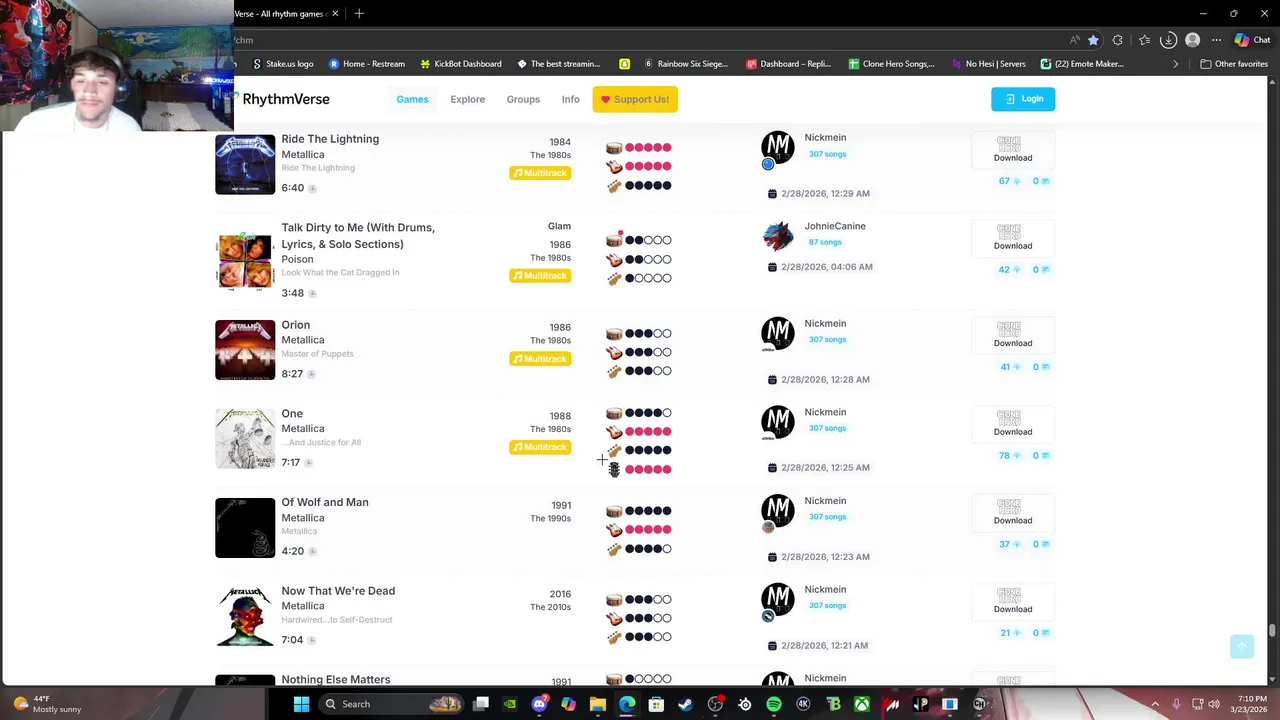Open the JohnieCanine username link
Image resolution: width=1280 pixels, height=720 pixels.
[x=835, y=226]
